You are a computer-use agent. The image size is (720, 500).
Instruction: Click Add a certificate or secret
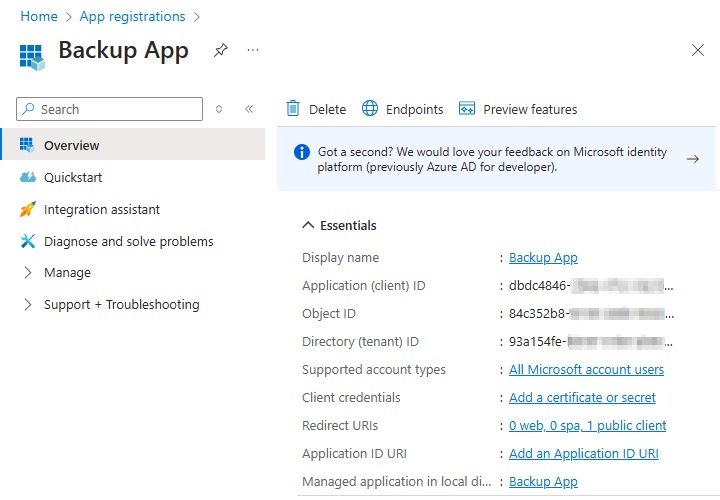tap(582, 398)
